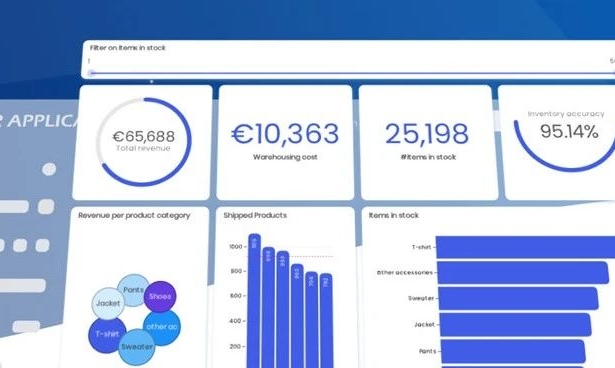Click the 95.14% Inventory accuracy gauge
The image size is (615, 368).
(565, 140)
